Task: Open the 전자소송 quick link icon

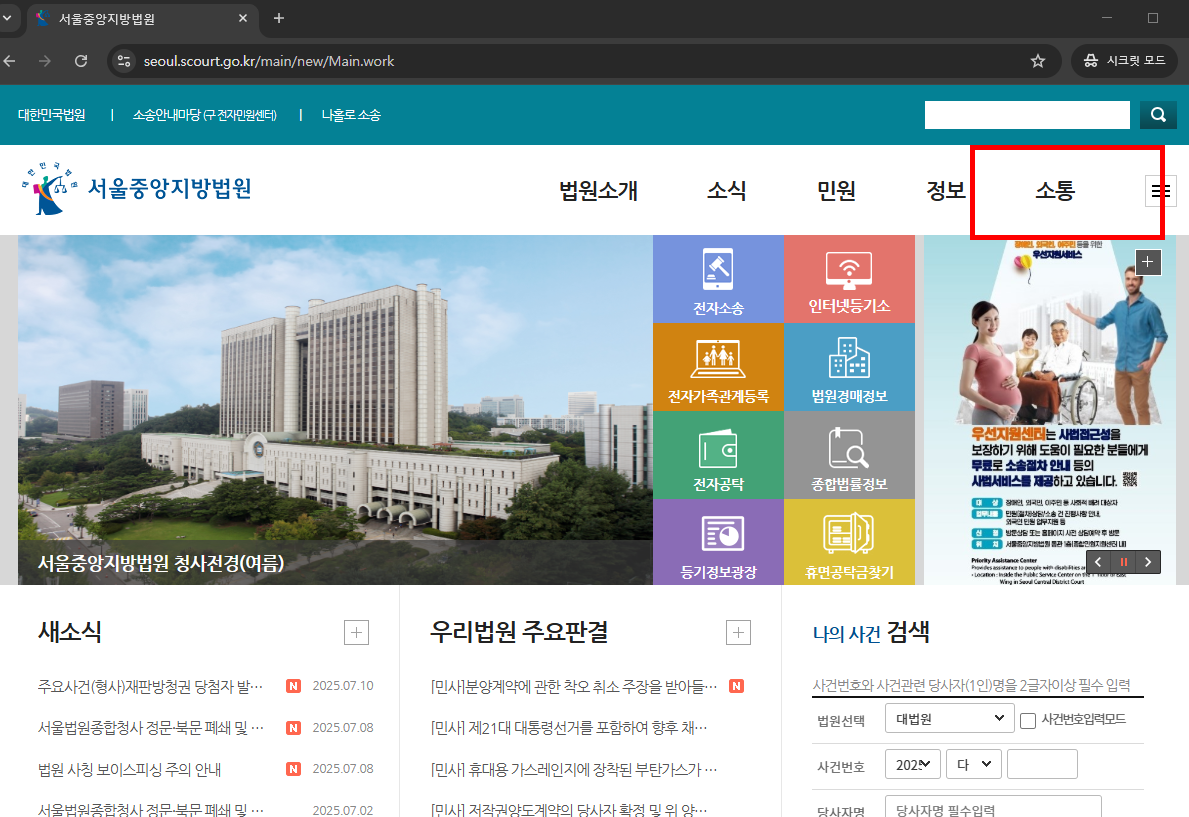Action: coord(717,279)
